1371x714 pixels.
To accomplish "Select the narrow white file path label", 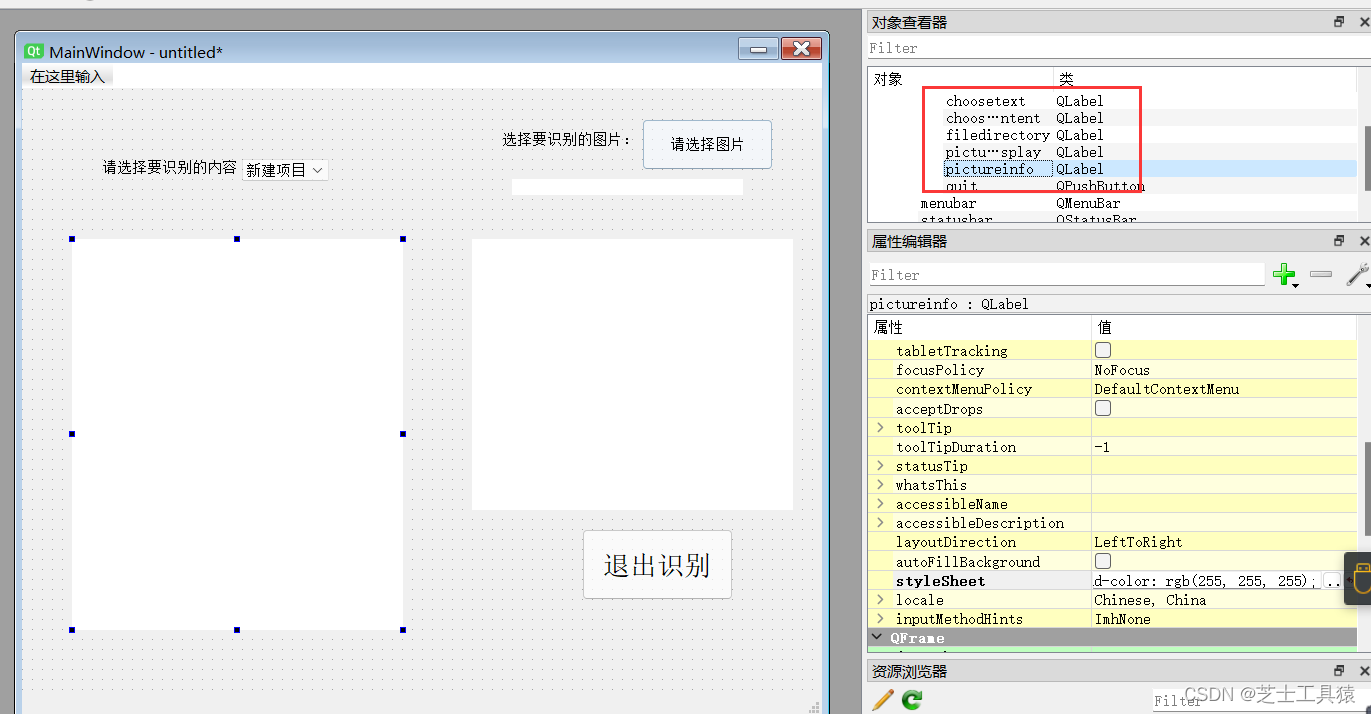I will [627, 187].
